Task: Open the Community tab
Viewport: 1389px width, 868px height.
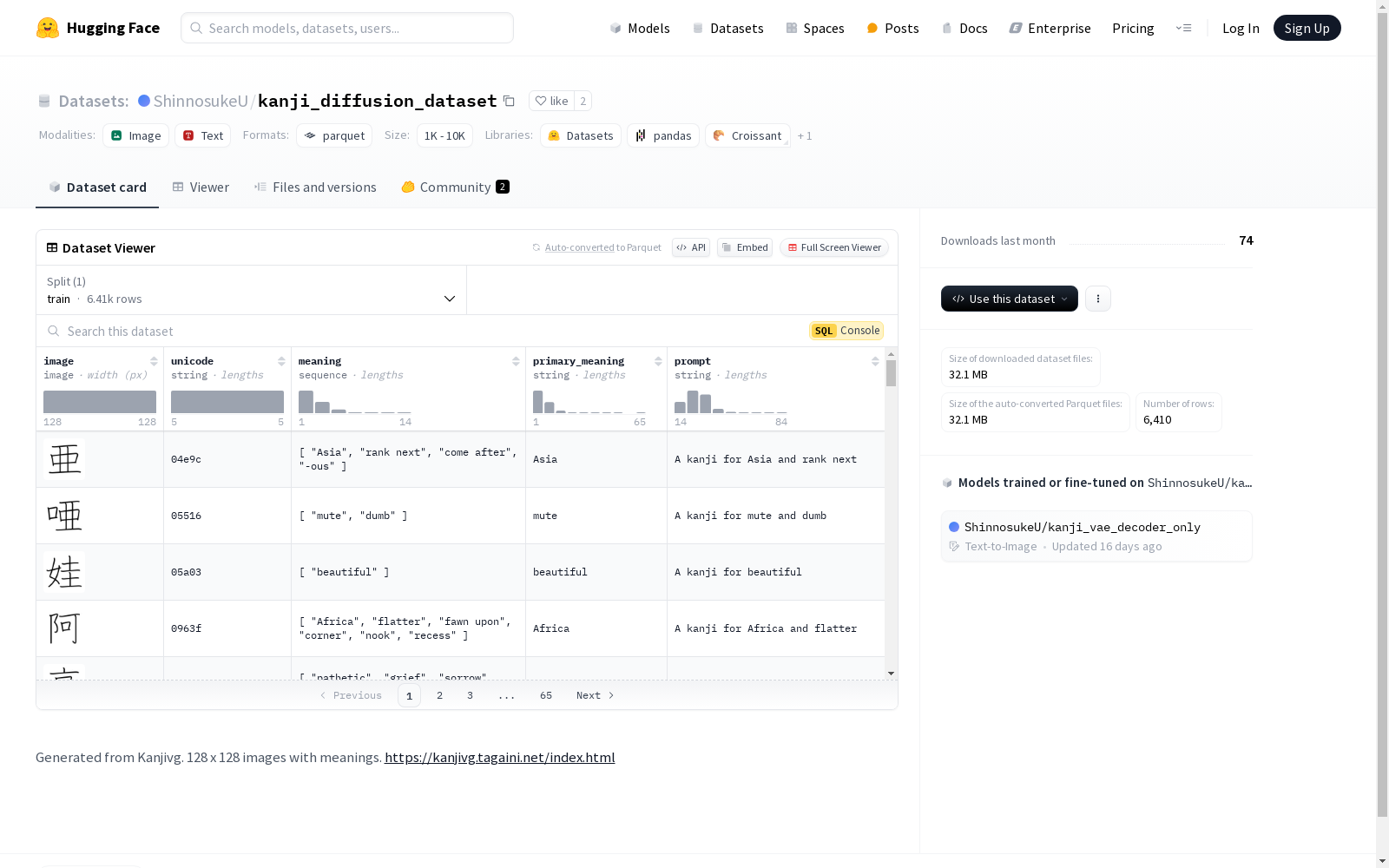Action: 455,187
